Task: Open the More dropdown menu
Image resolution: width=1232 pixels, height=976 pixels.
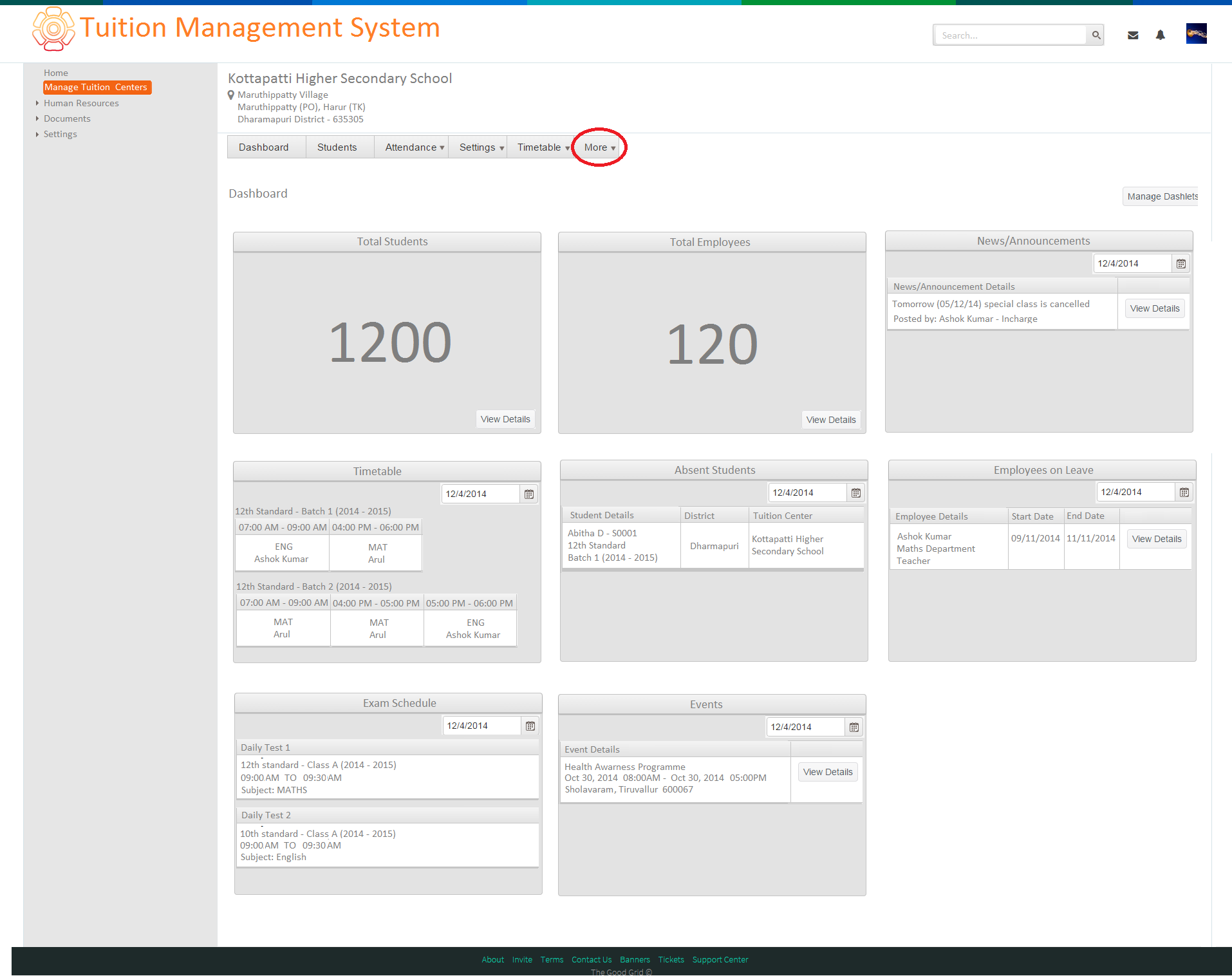Action: coord(599,147)
